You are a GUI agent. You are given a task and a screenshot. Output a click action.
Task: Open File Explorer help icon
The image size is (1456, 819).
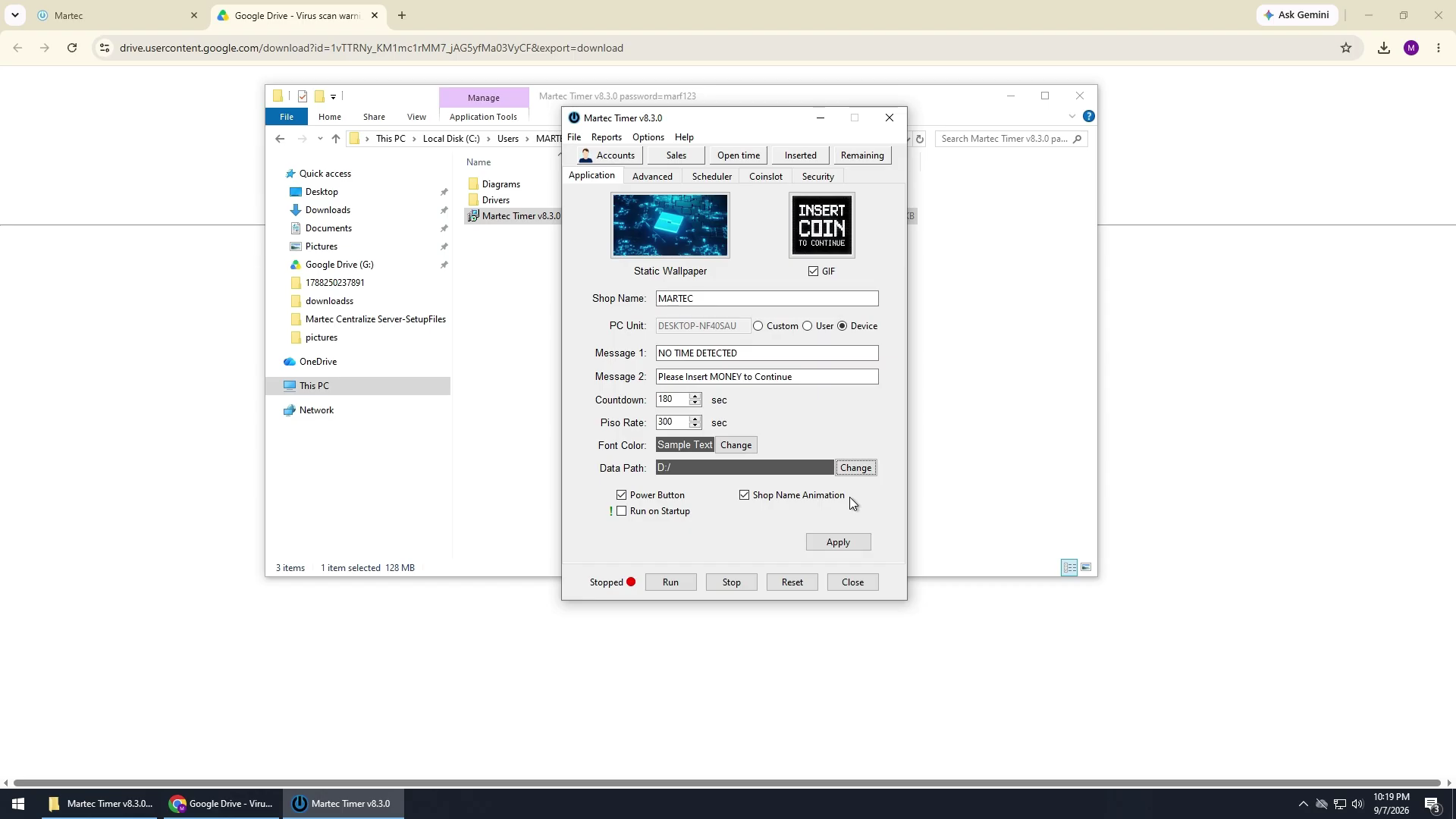[x=1089, y=117]
